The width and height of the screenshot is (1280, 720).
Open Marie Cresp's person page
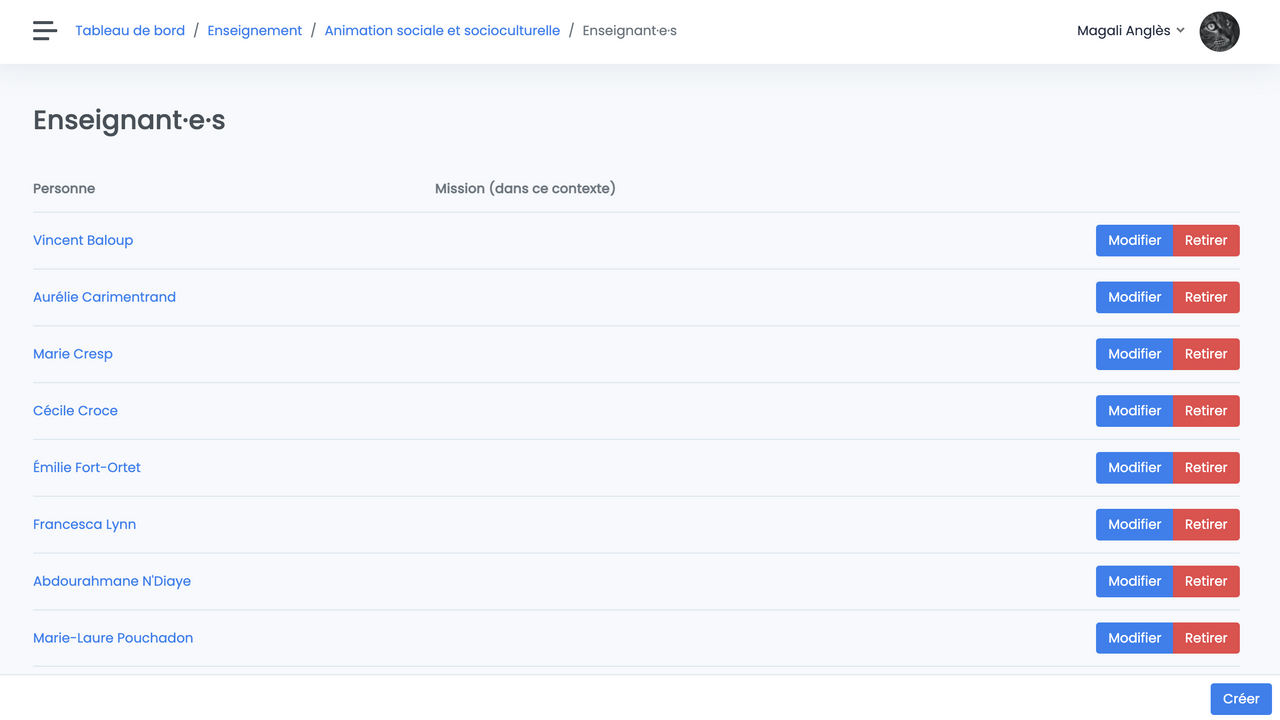(x=73, y=354)
